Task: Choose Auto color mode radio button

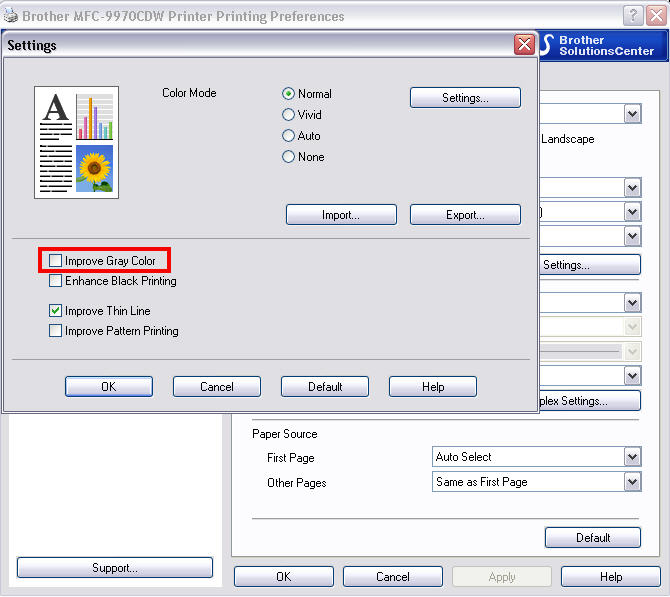Action: click(x=289, y=136)
